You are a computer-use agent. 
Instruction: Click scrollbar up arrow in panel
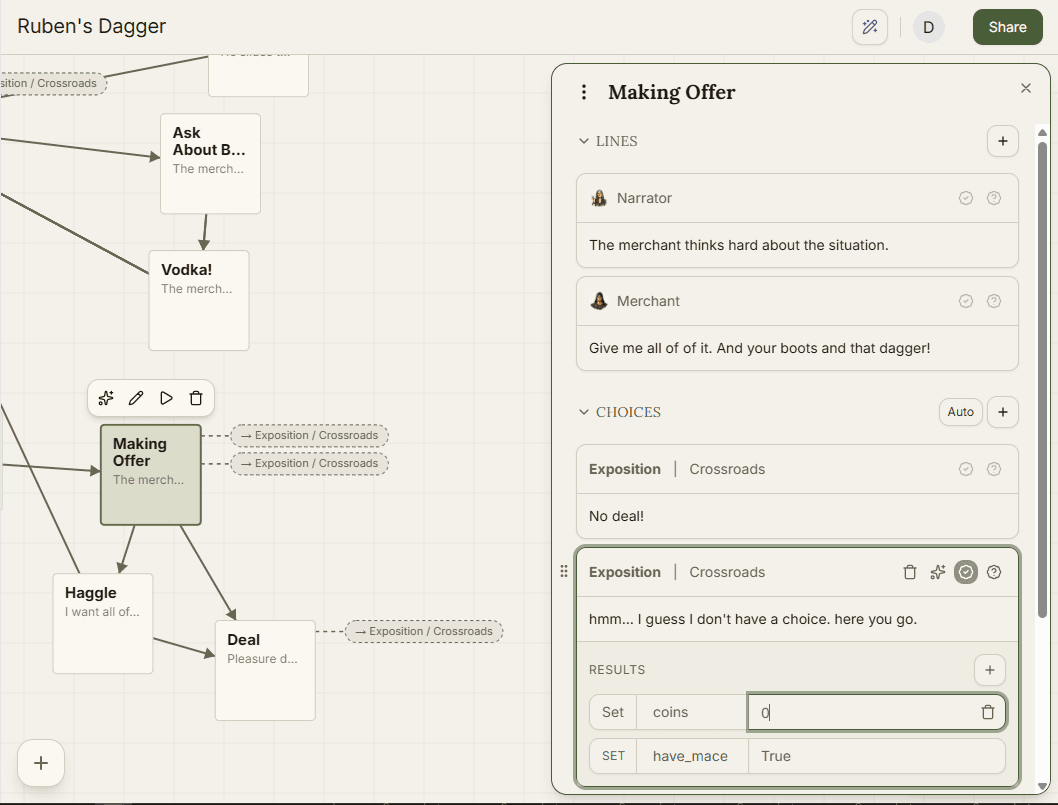click(1042, 132)
